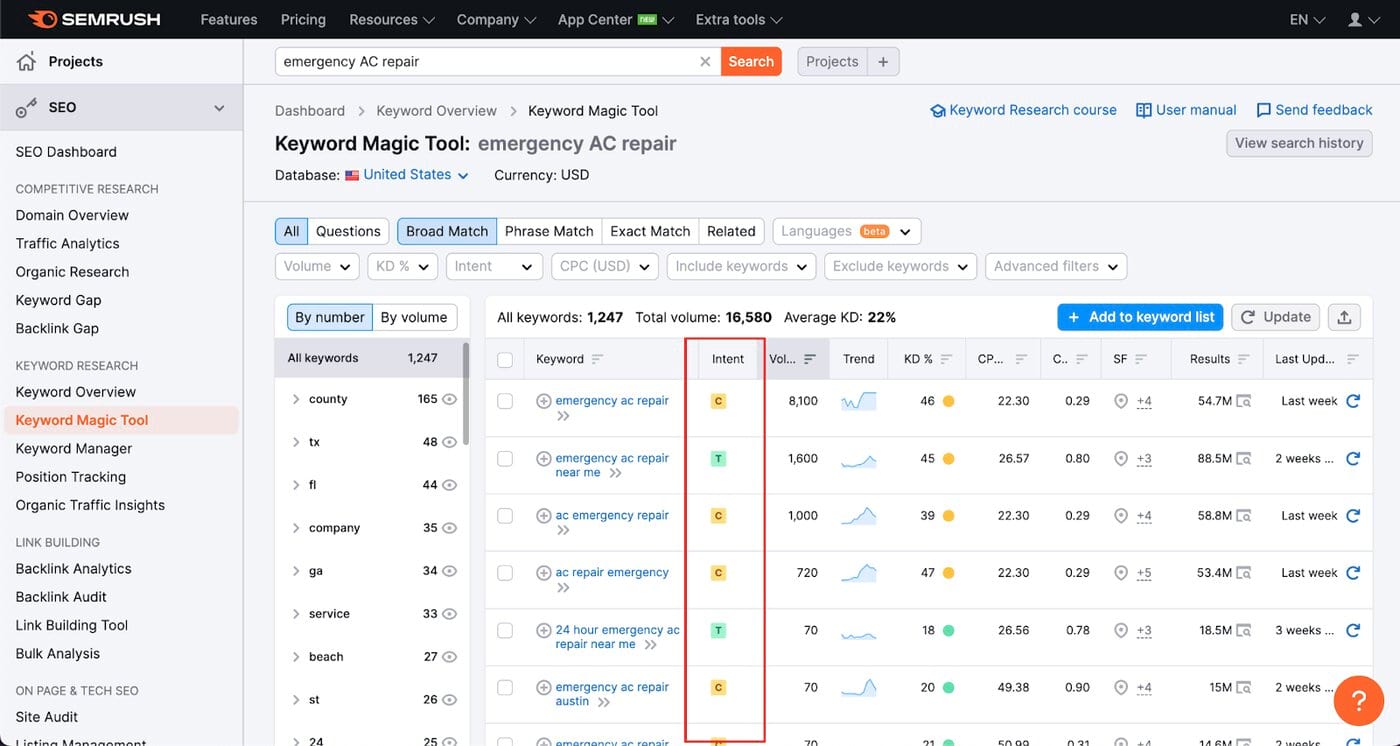Refresh data for 24 hour emergency ac repair row
Image resolution: width=1400 pixels, height=746 pixels.
(1353, 630)
